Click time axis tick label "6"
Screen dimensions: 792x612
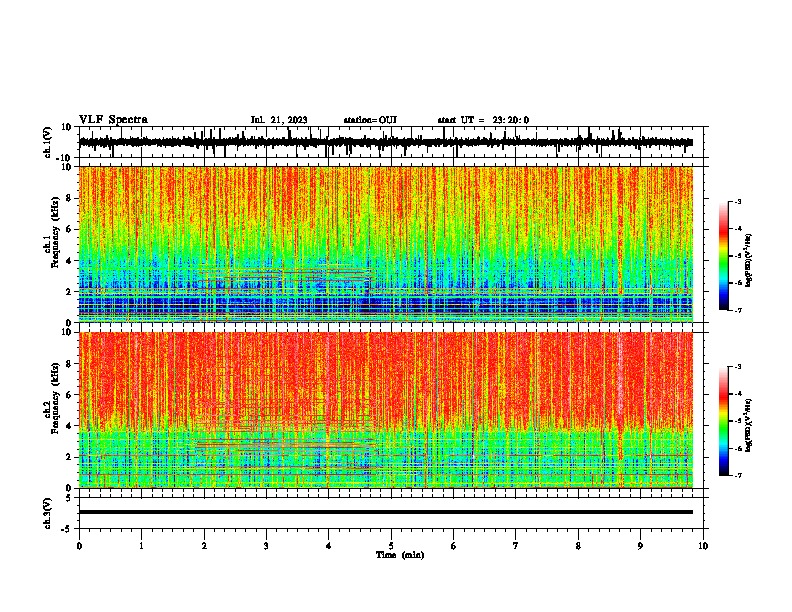454,546
